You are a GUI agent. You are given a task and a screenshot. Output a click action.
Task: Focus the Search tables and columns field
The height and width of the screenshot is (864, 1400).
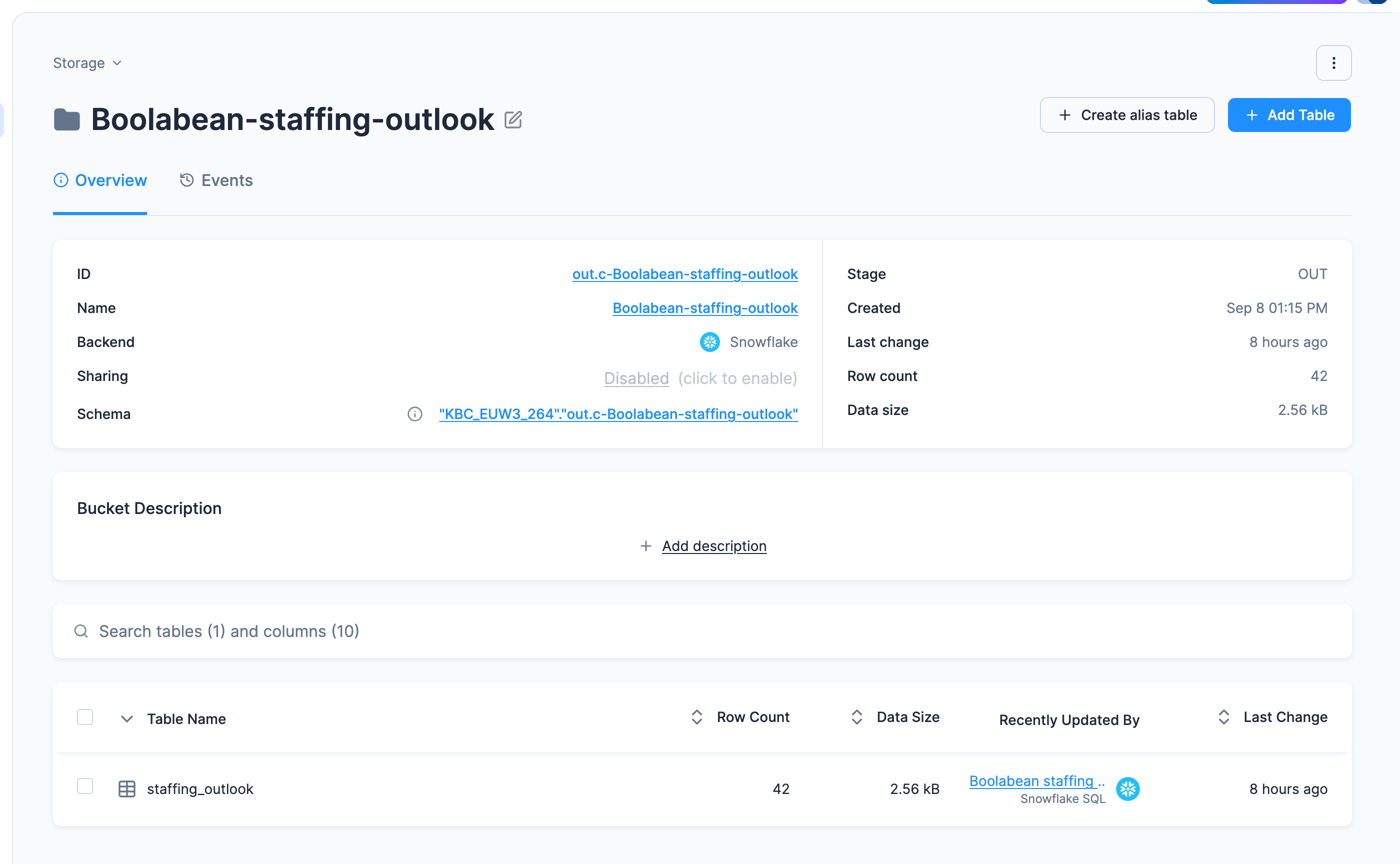click(702, 631)
